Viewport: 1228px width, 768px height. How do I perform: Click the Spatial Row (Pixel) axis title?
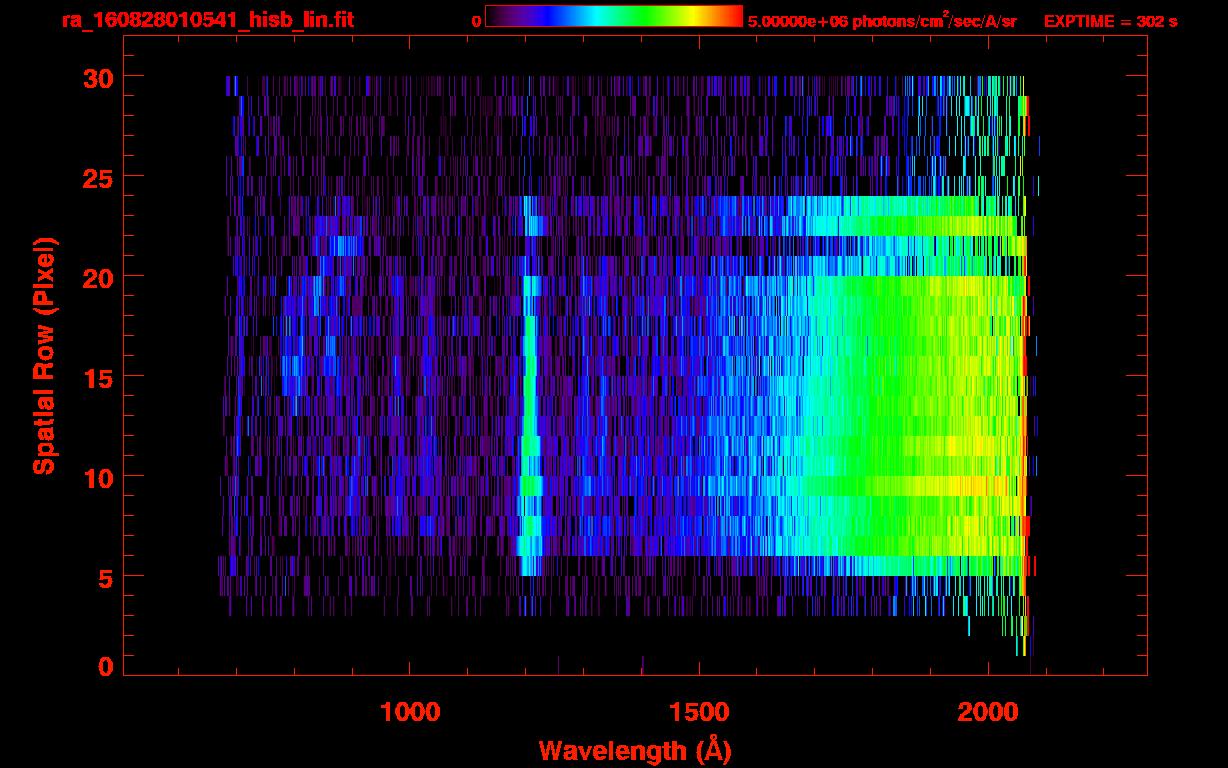tap(45, 356)
